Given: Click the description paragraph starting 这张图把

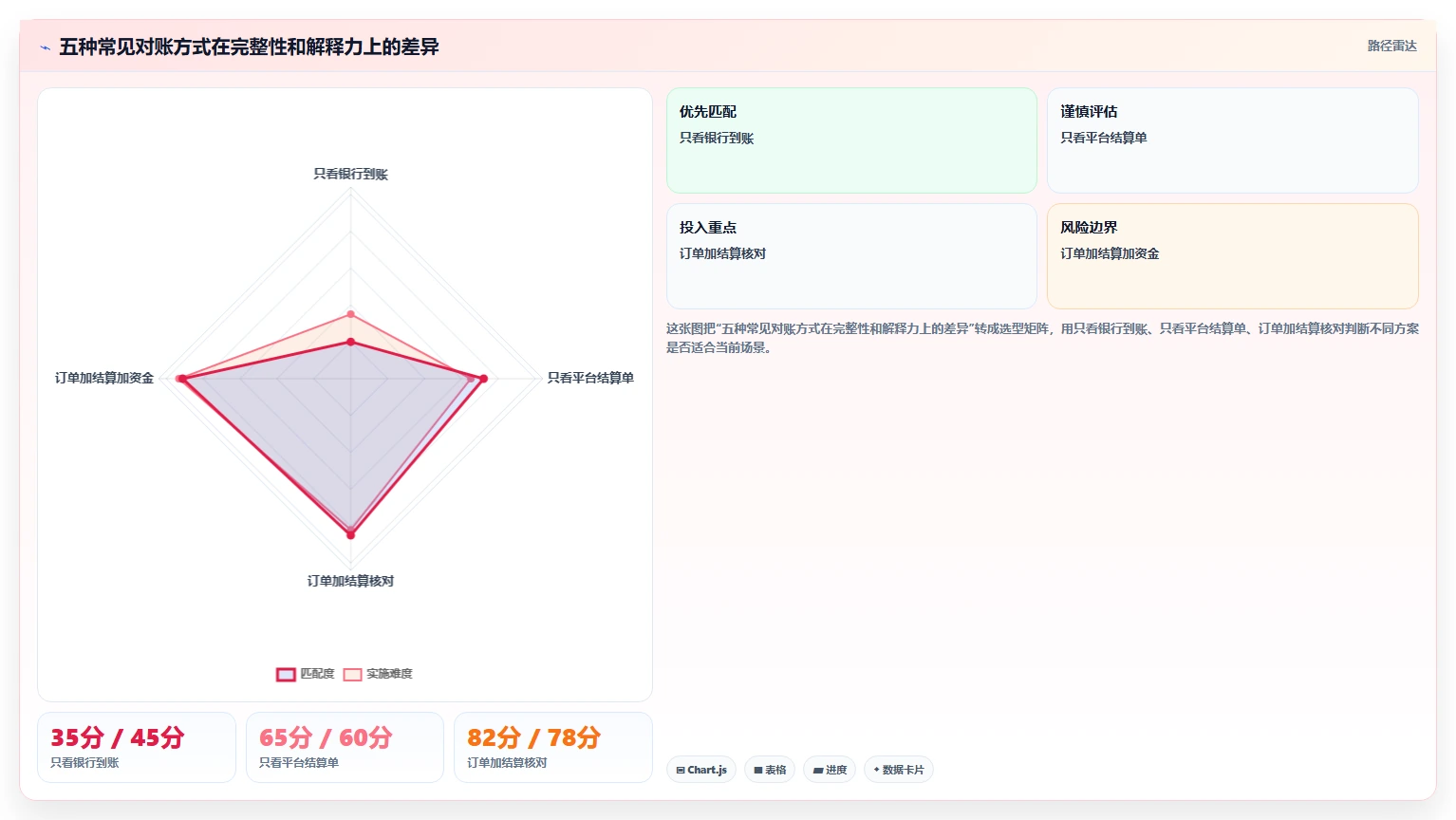Looking at the screenshot, I should pyautogui.click(x=1042, y=338).
